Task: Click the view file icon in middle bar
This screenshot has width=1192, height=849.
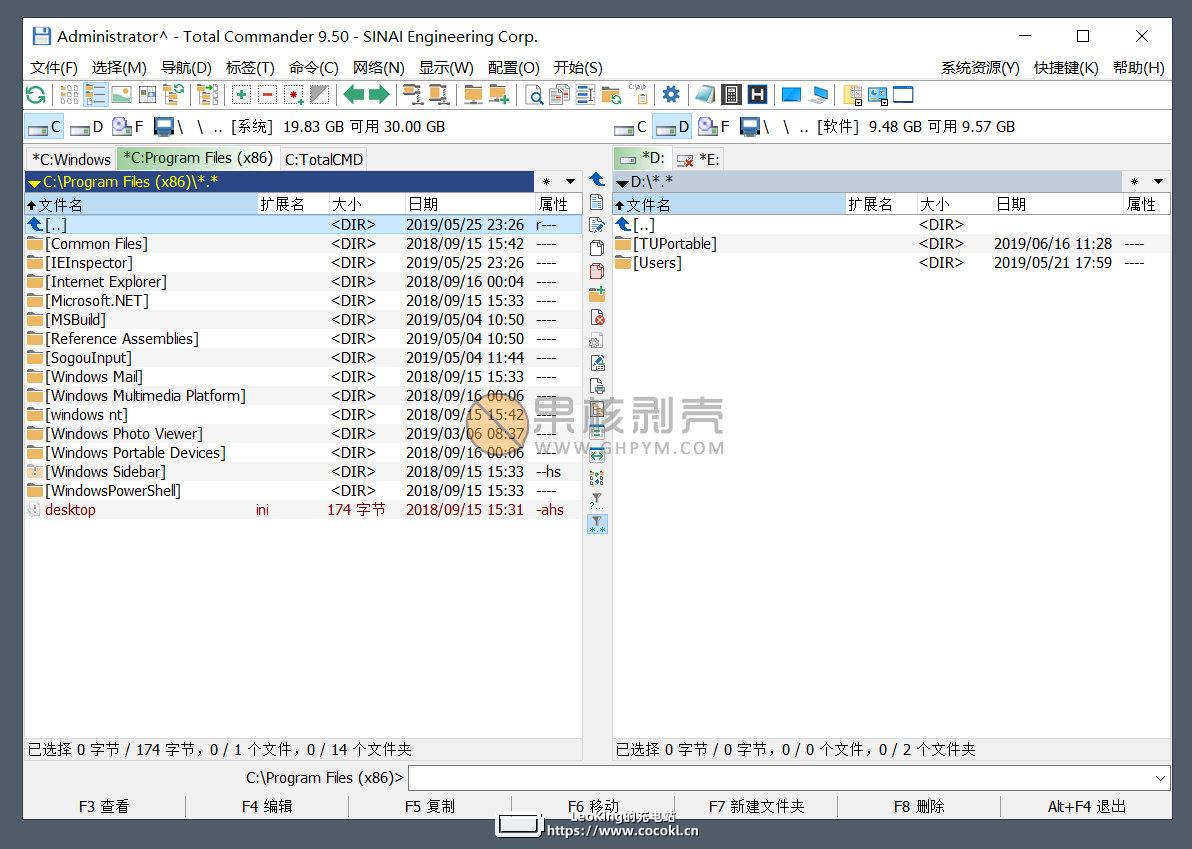Action: point(598,203)
